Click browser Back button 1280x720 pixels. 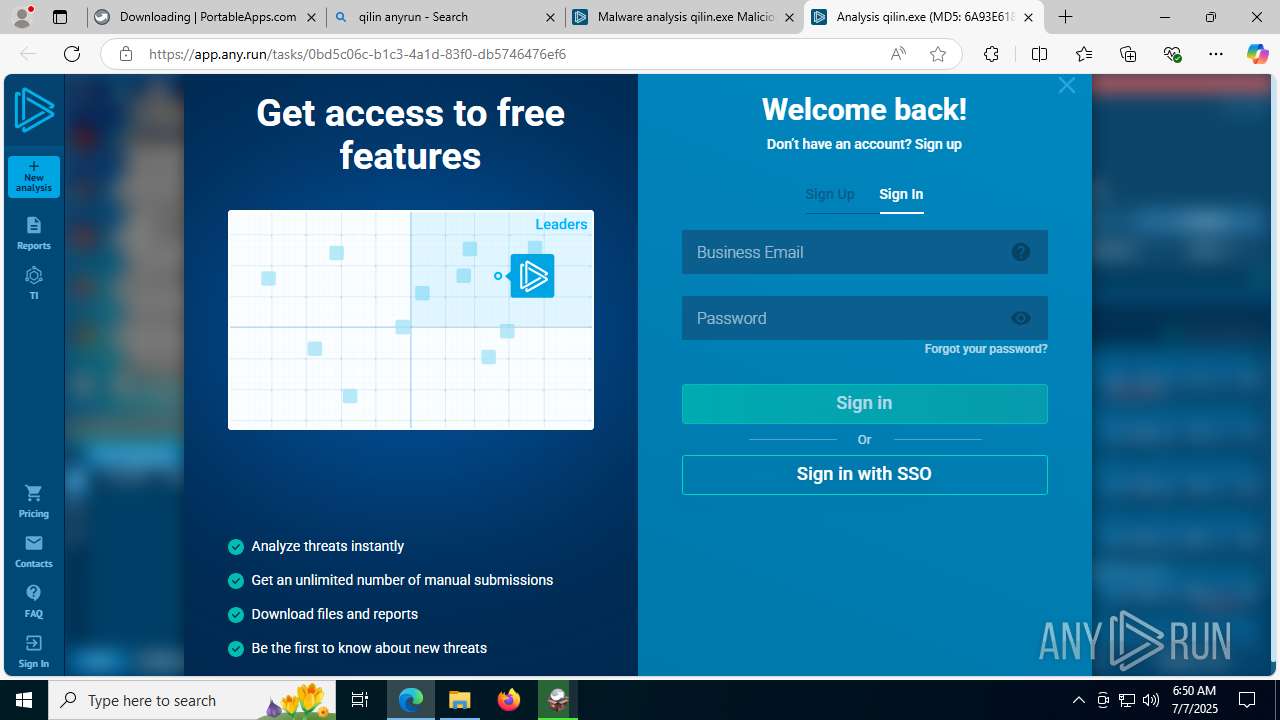(28, 54)
